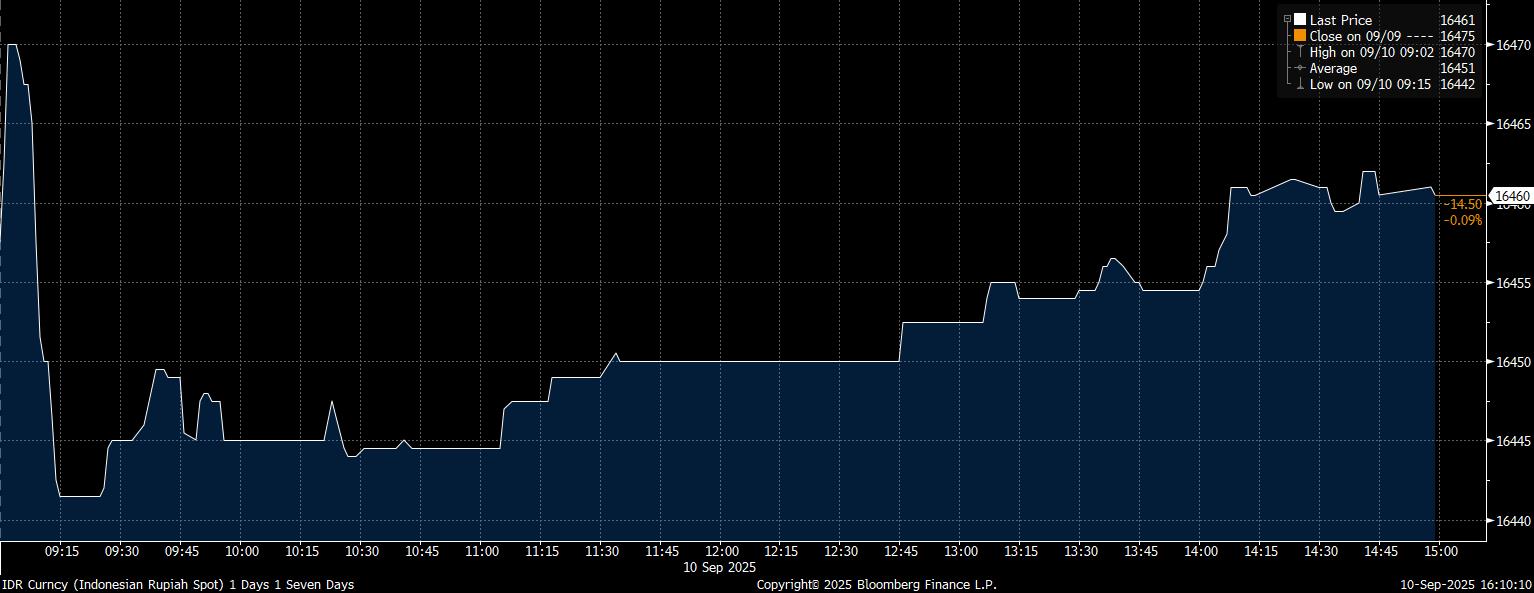Select the Low marker icon in legend
Screen dimensions: 1534x593
tap(1300, 85)
